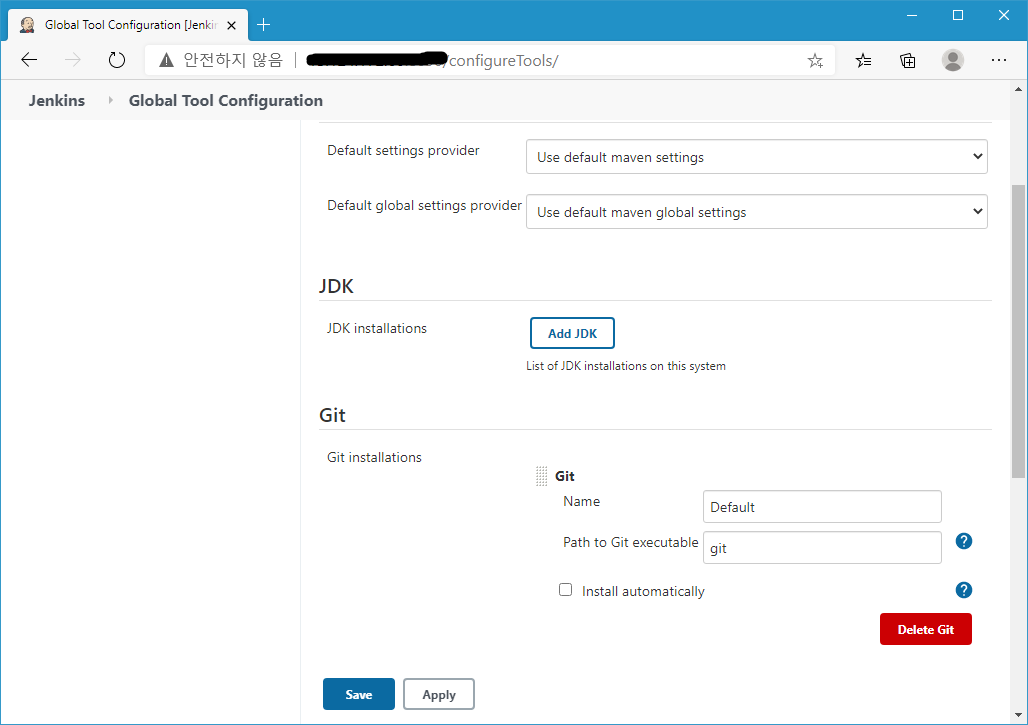This screenshot has width=1028, height=725.
Task: Click the Add JDK button
Action: pos(572,333)
